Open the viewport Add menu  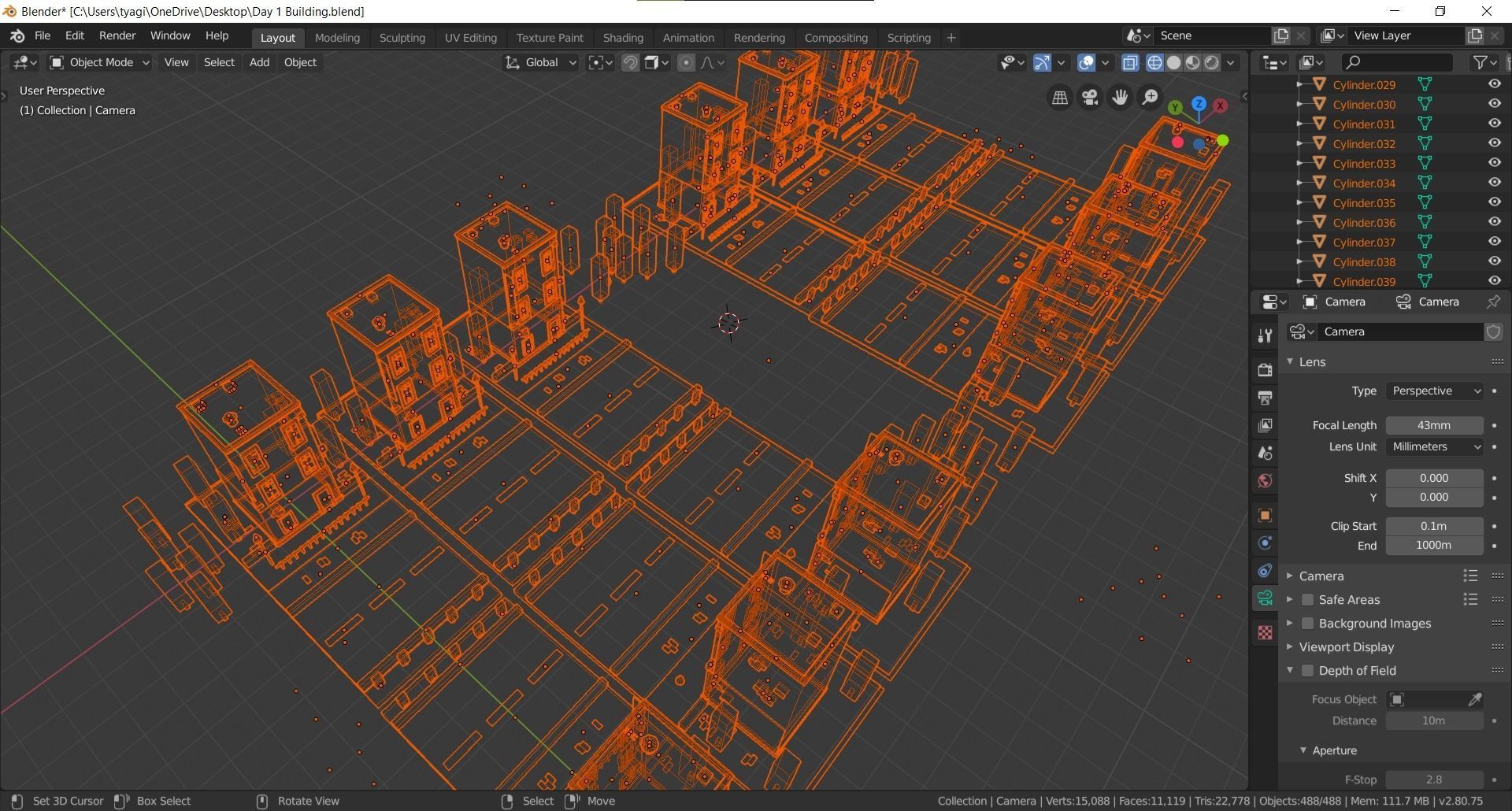(x=259, y=62)
